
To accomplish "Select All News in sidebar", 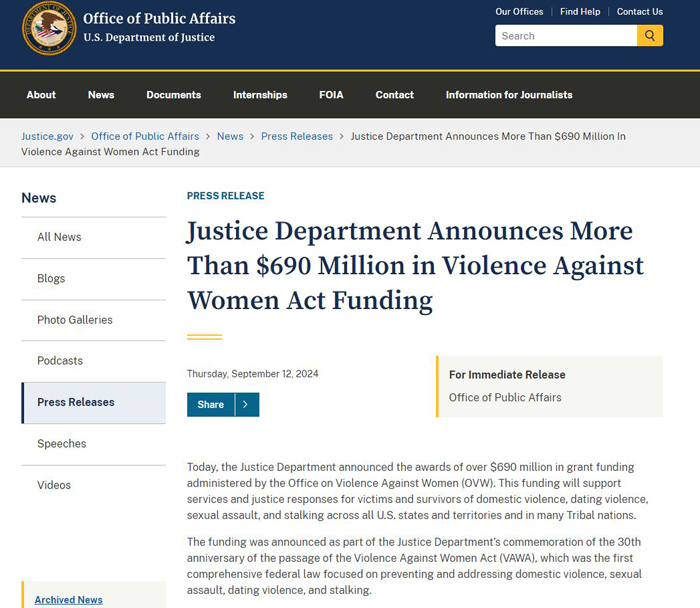I will [93, 237].
